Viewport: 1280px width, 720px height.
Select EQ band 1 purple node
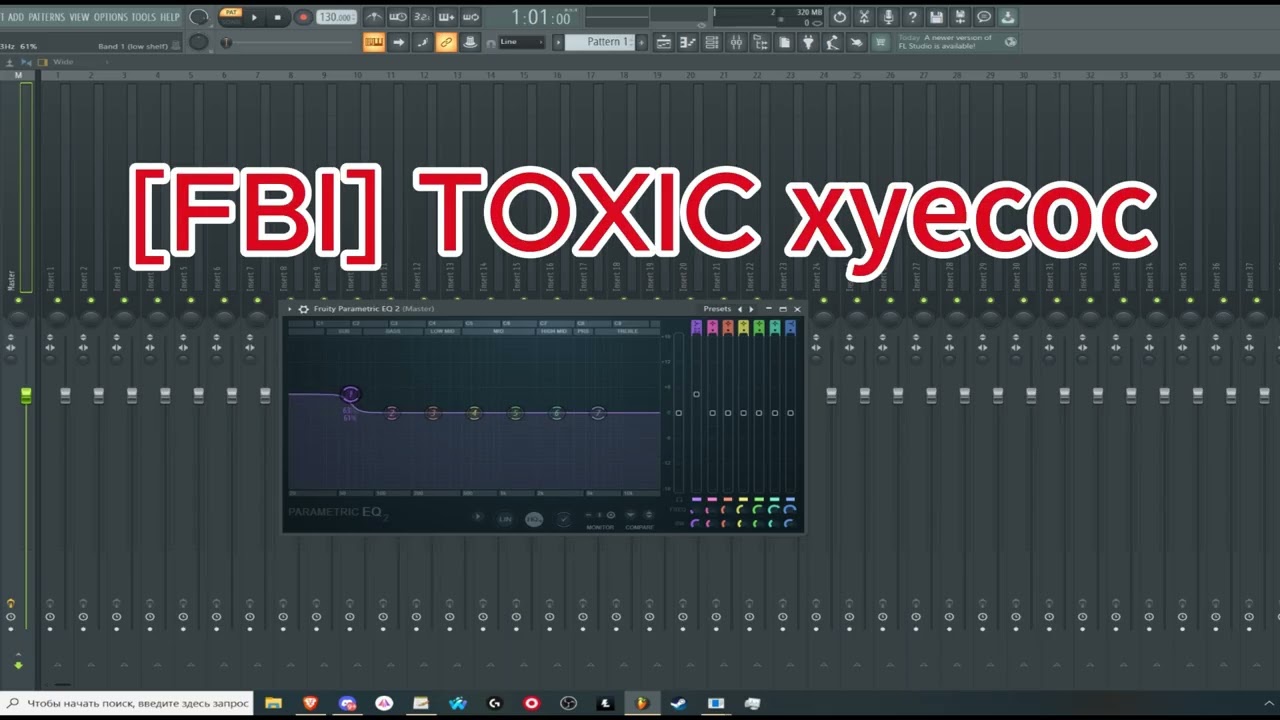350,395
